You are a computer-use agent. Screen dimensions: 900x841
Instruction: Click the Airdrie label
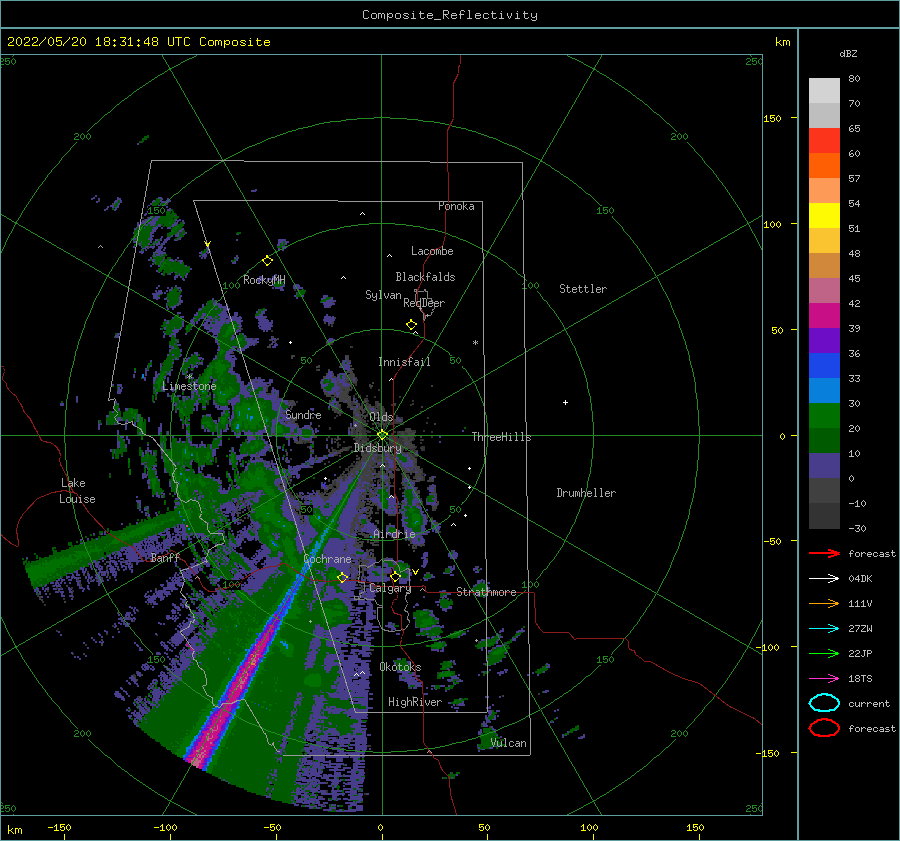click(x=394, y=534)
